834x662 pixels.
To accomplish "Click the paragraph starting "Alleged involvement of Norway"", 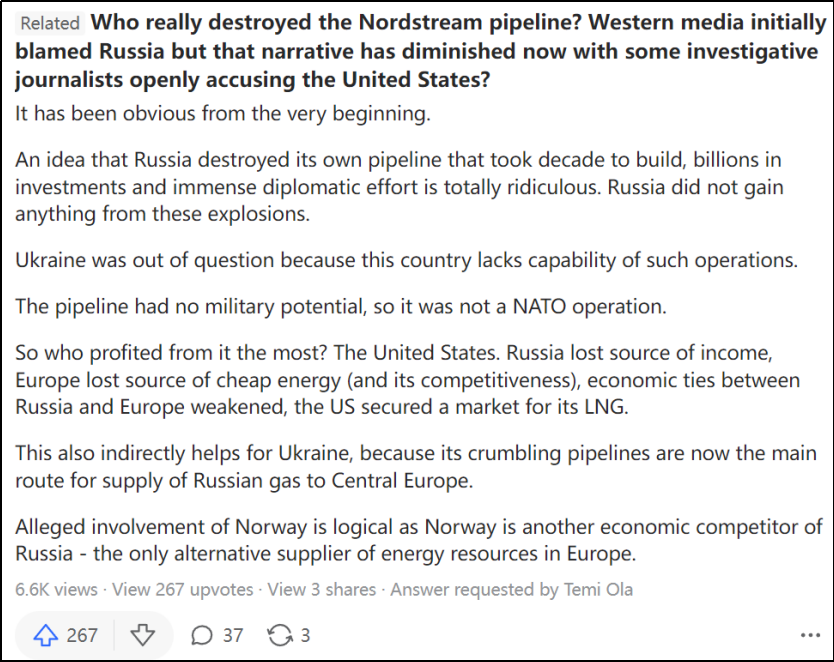I will pyautogui.click(x=418, y=540).
